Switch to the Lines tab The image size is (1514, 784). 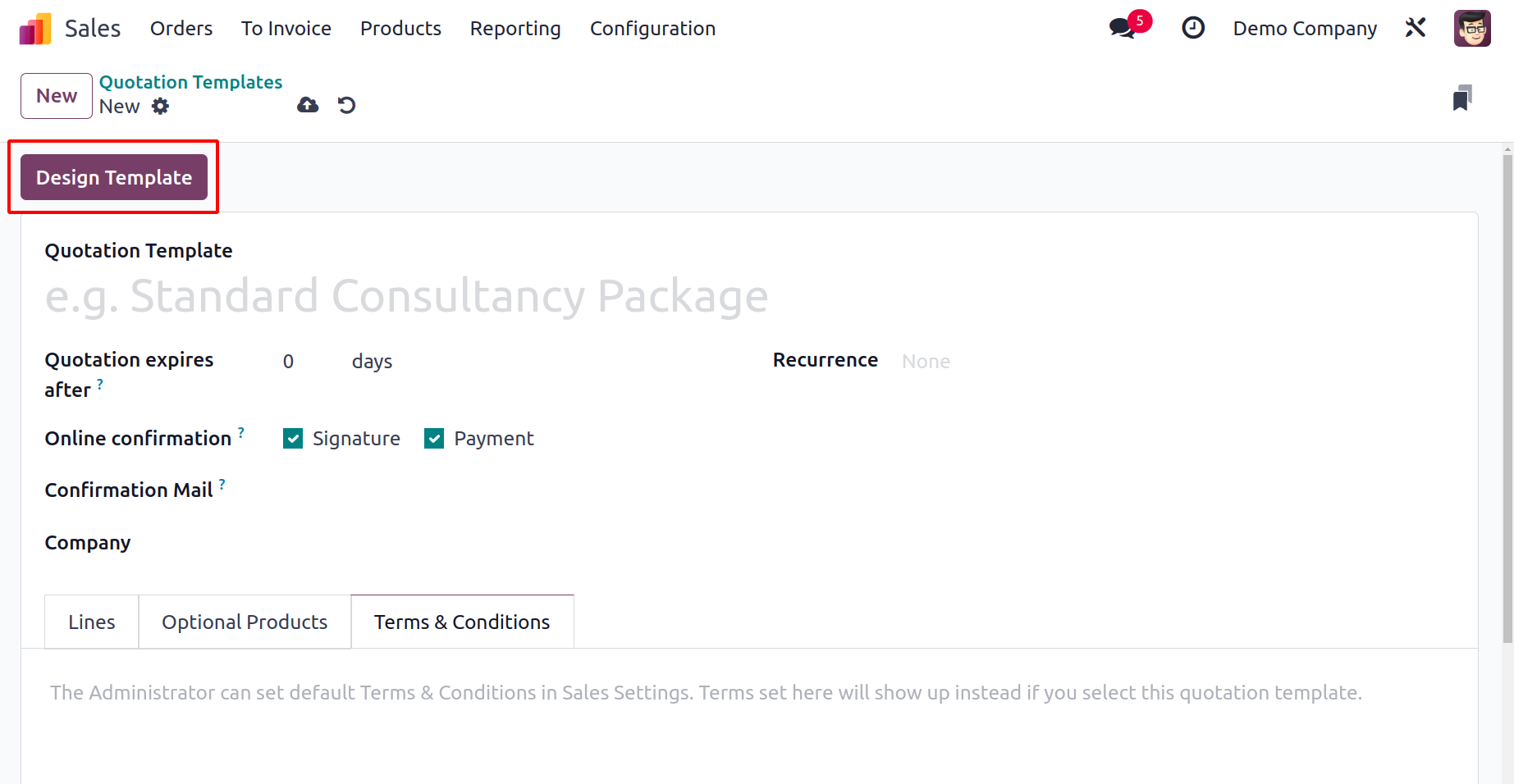pos(92,622)
